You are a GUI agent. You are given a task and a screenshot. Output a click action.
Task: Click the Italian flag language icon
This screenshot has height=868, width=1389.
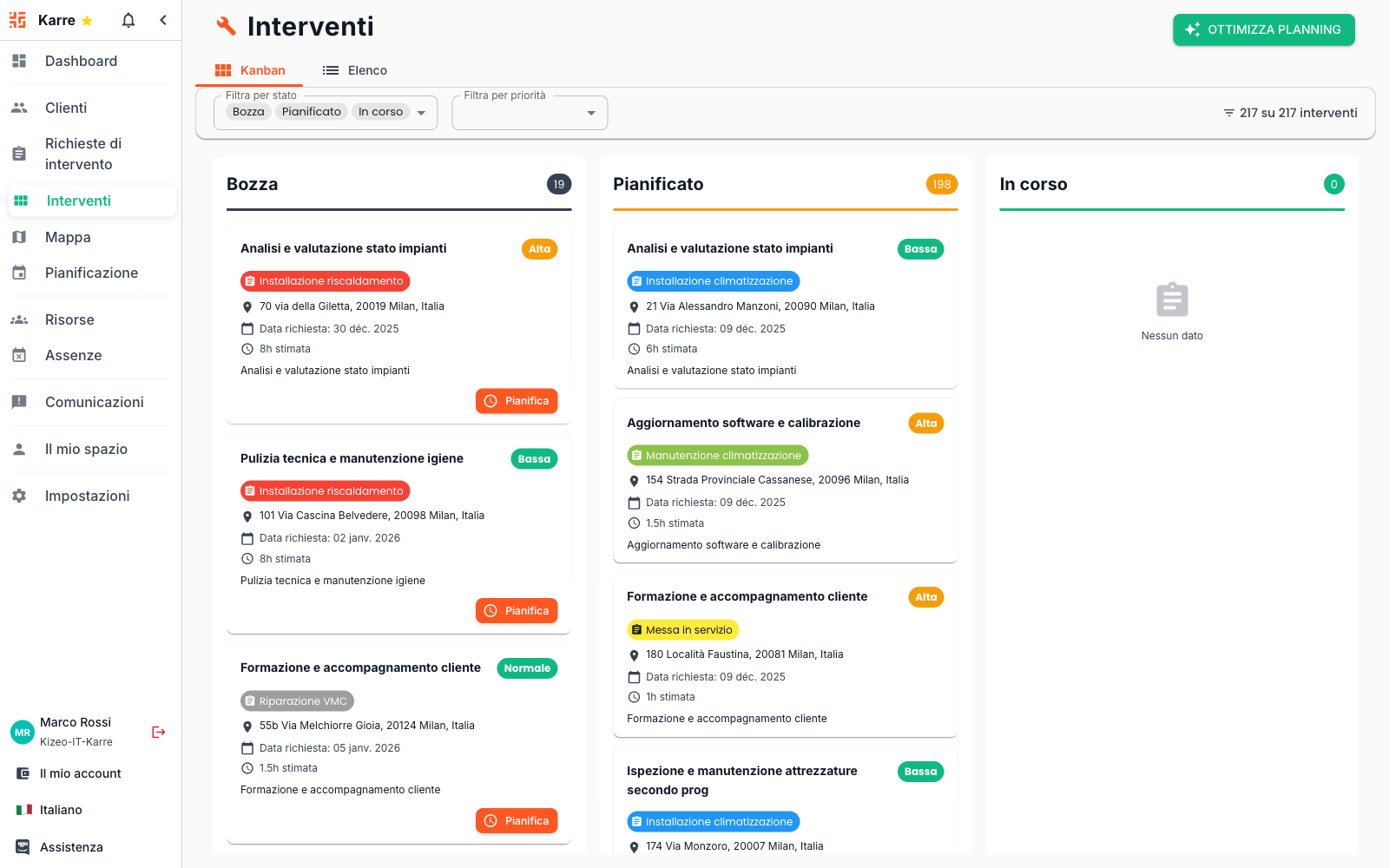point(23,809)
